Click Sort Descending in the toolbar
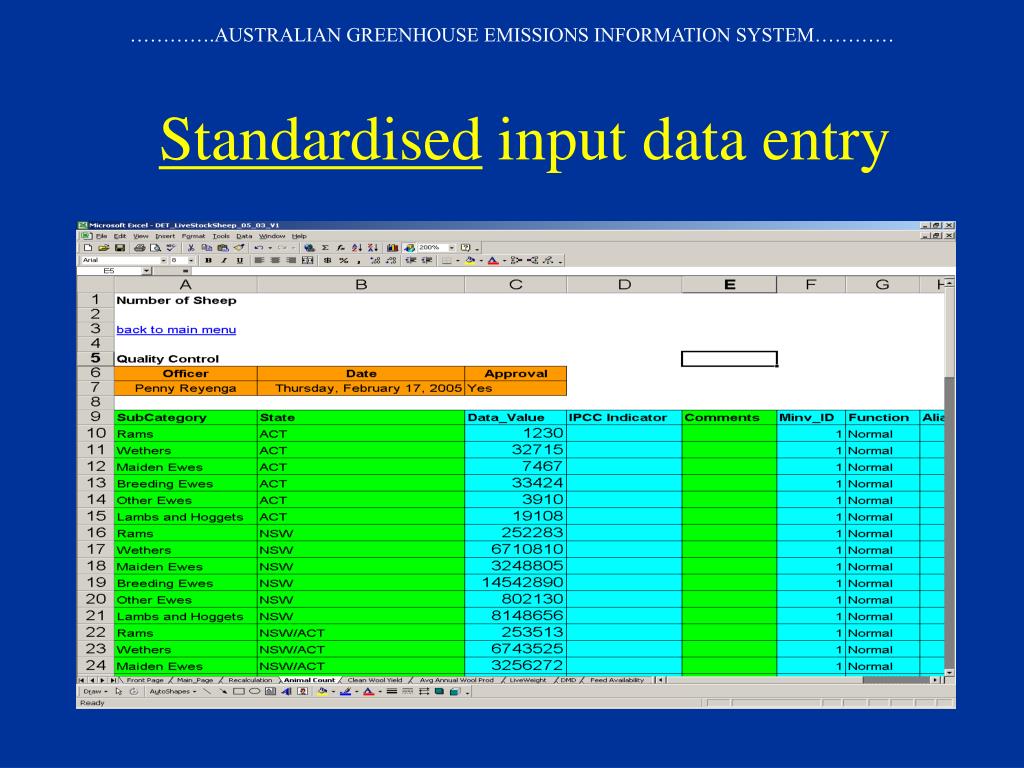The height and width of the screenshot is (768, 1024). (x=373, y=248)
